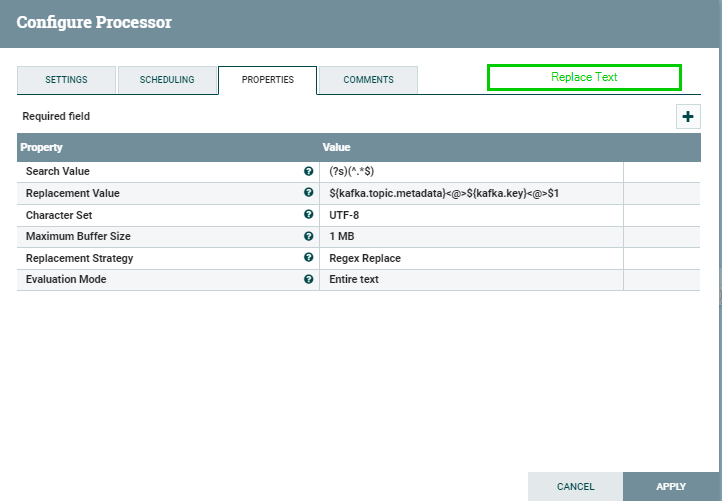The height and width of the screenshot is (501, 722).
Task: Click help icon next to Replacement Value
Action: [x=308, y=193]
